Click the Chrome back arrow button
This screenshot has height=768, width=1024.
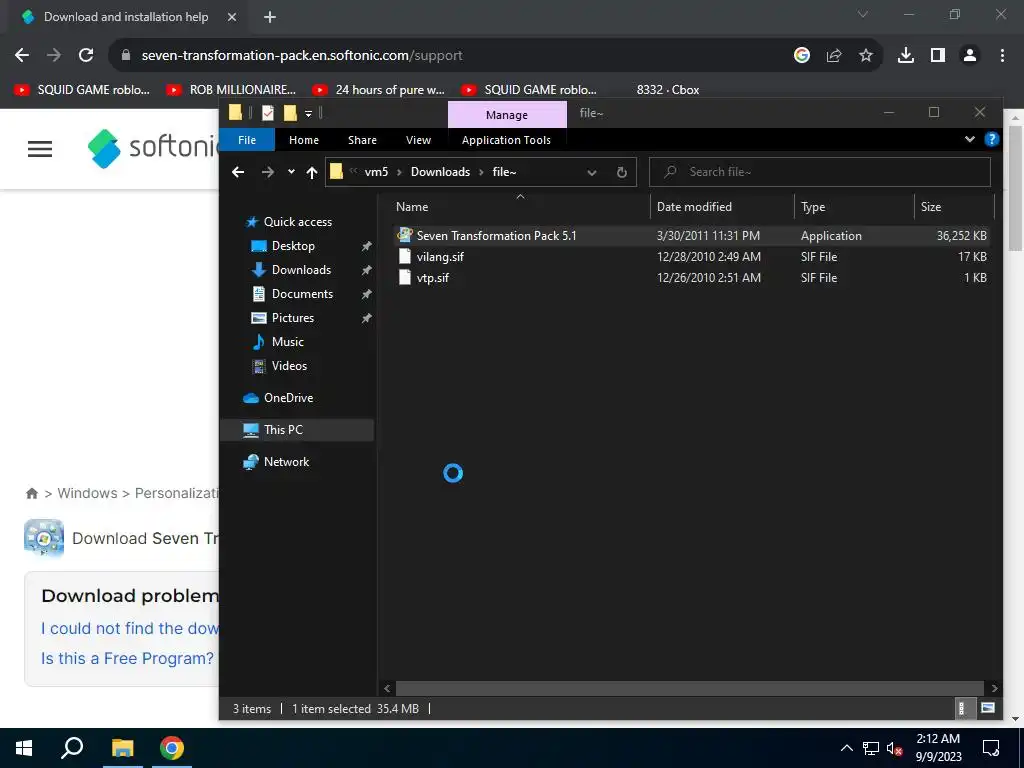22,56
